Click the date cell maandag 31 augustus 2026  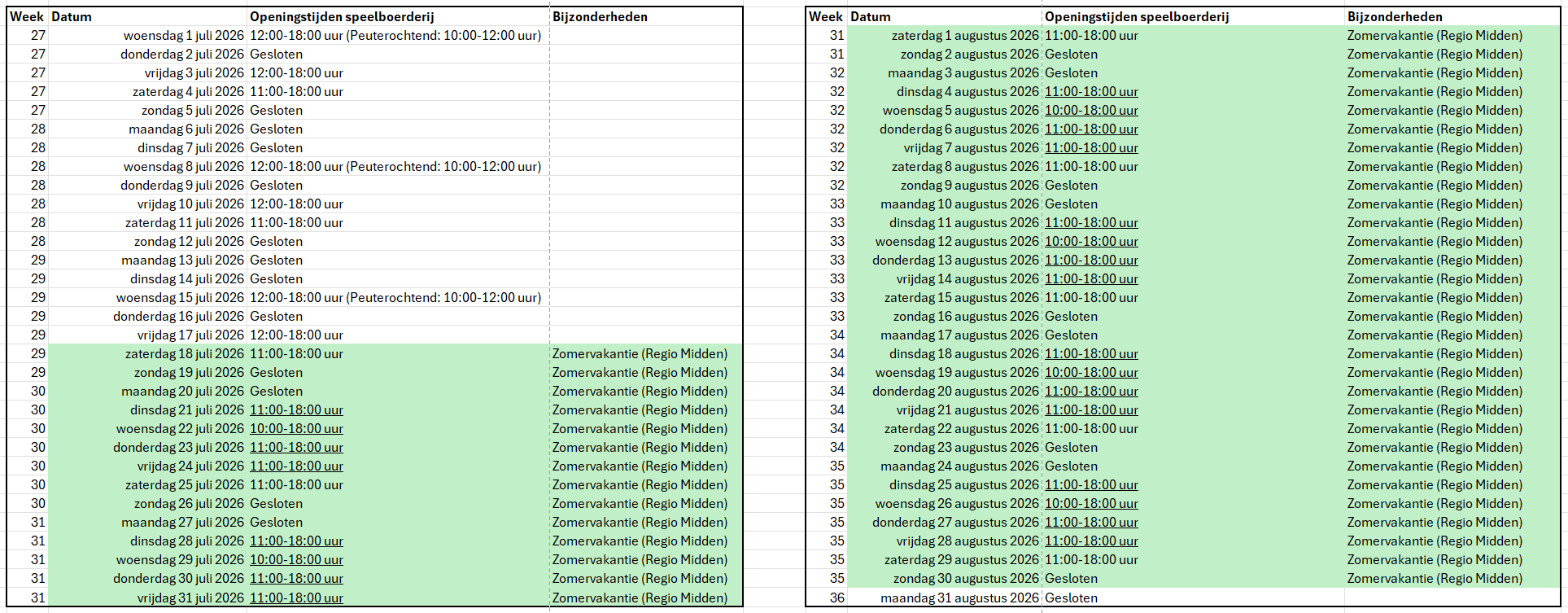point(959,598)
